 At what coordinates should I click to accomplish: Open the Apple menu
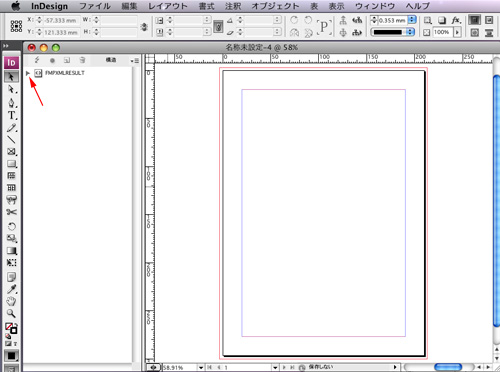pyautogui.click(x=16, y=6)
